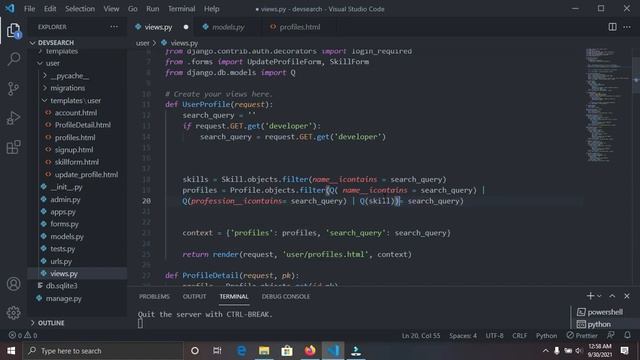Image resolution: width=640 pixels, height=360 pixels.
Task: Open Windows action center notifications
Action: [x=624, y=351]
